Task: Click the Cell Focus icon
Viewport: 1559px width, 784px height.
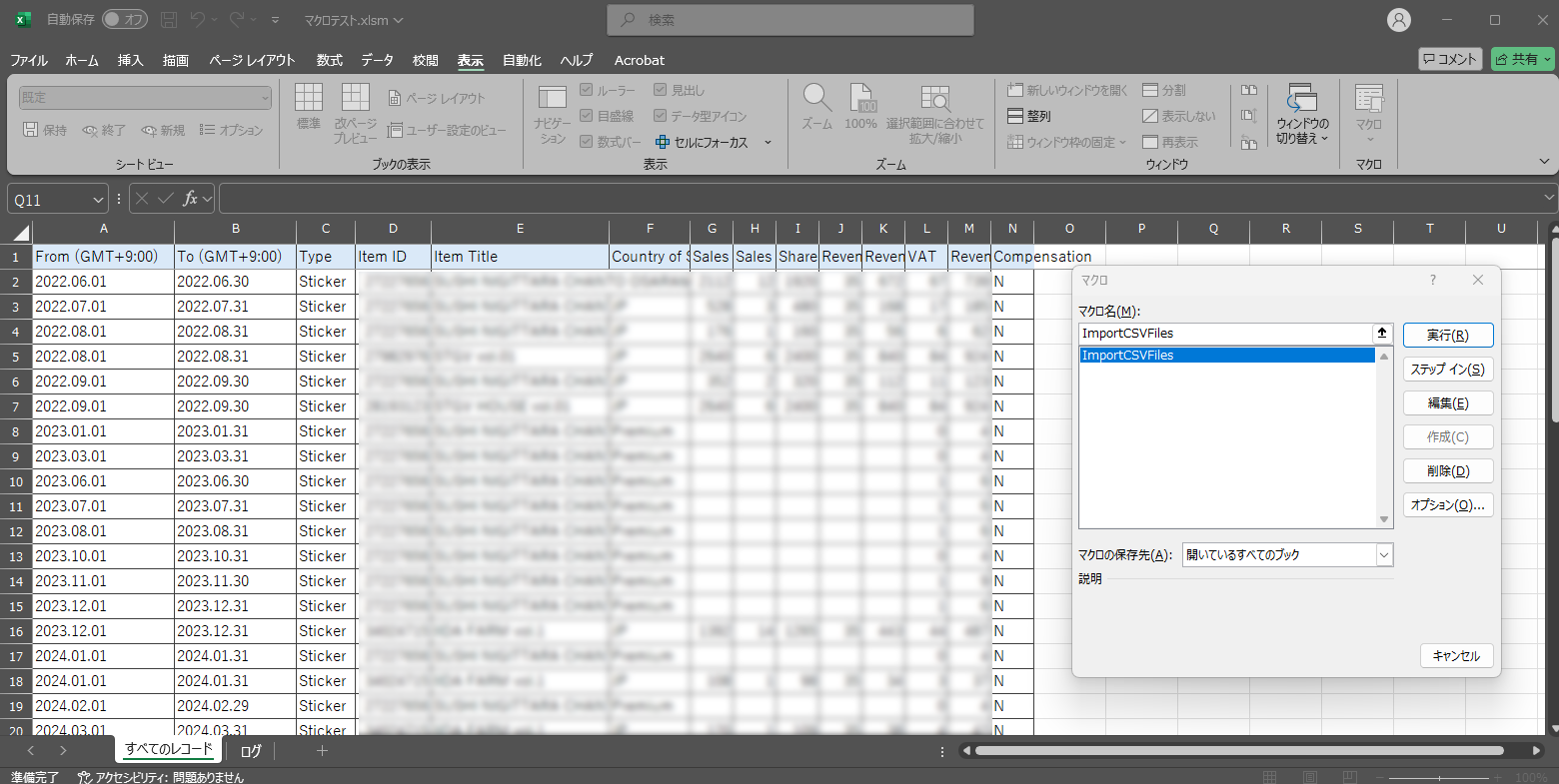Action: (x=662, y=142)
